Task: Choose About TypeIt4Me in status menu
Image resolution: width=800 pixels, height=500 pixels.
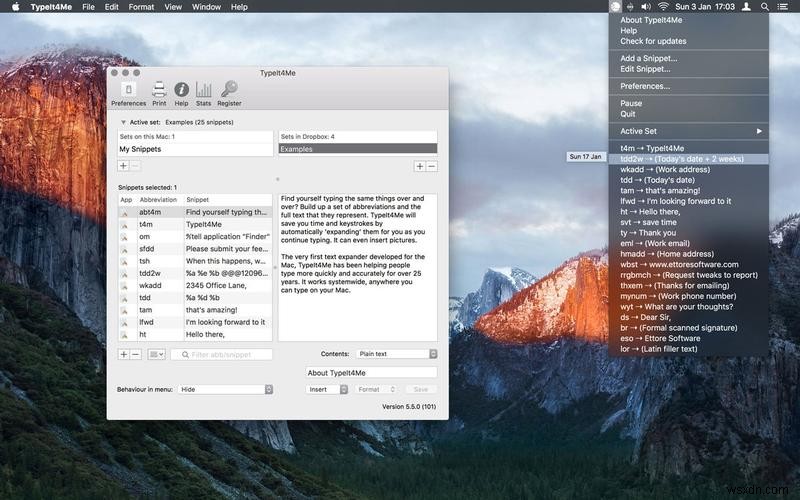Action: point(689,20)
